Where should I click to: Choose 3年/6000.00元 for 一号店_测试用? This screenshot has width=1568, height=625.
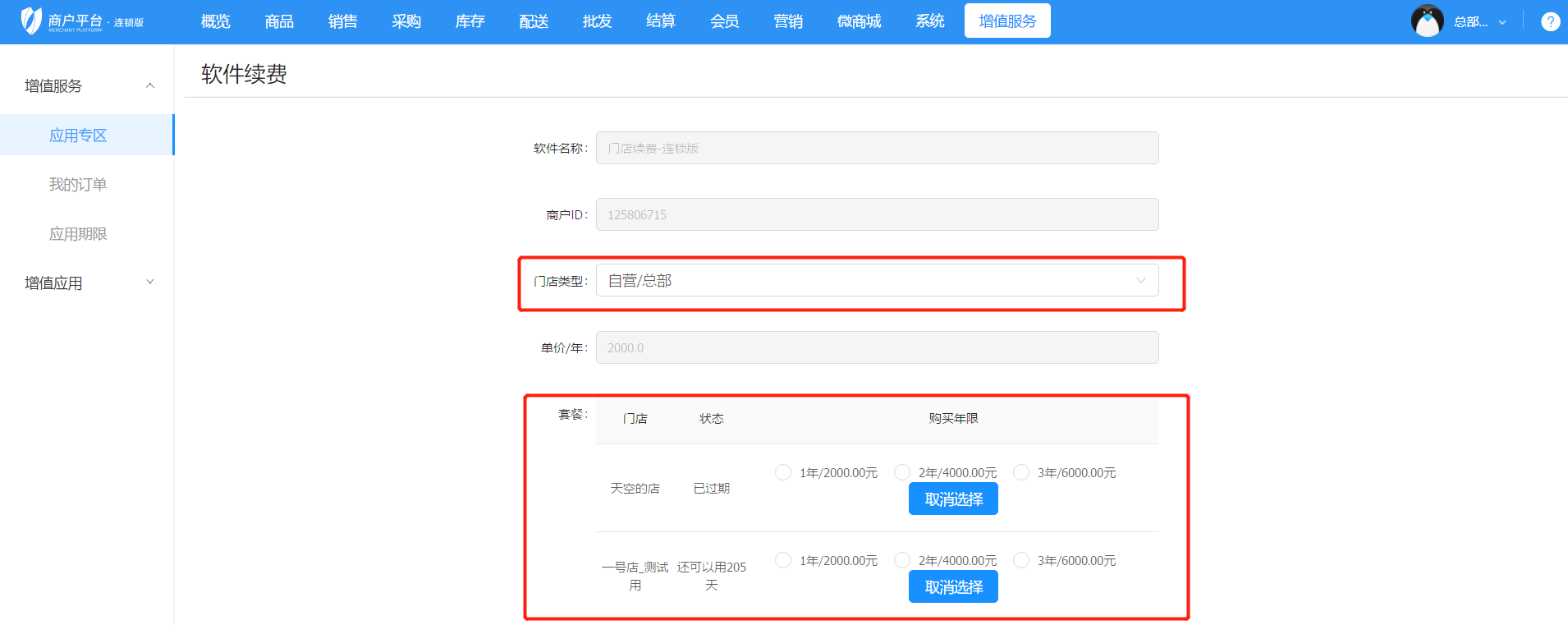1021,560
